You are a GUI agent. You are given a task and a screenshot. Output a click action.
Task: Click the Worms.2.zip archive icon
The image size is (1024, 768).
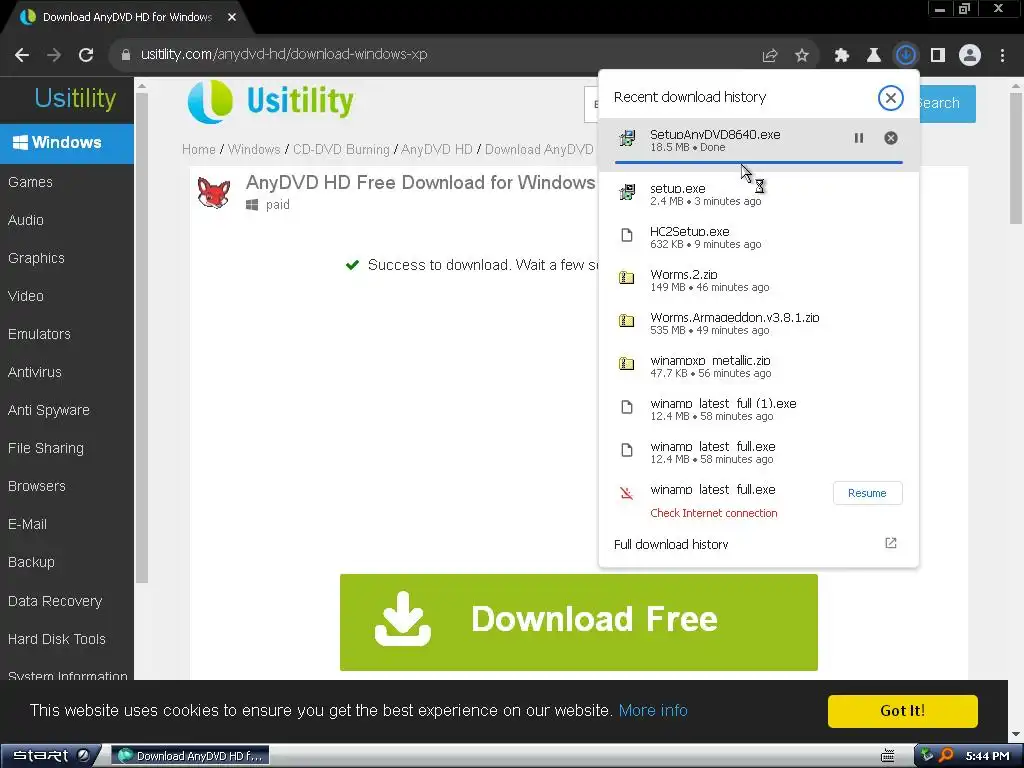click(x=627, y=278)
